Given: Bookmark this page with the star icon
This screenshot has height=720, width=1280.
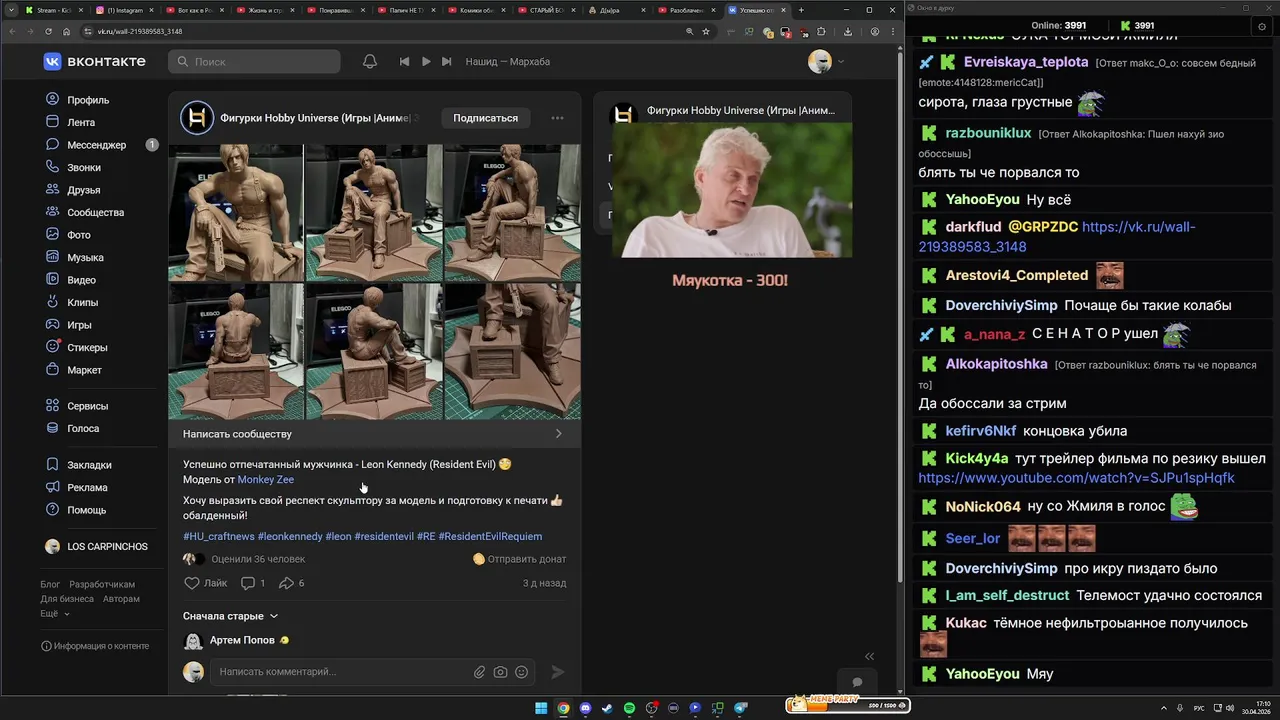Looking at the screenshot, I should click(x=706, y=31).
